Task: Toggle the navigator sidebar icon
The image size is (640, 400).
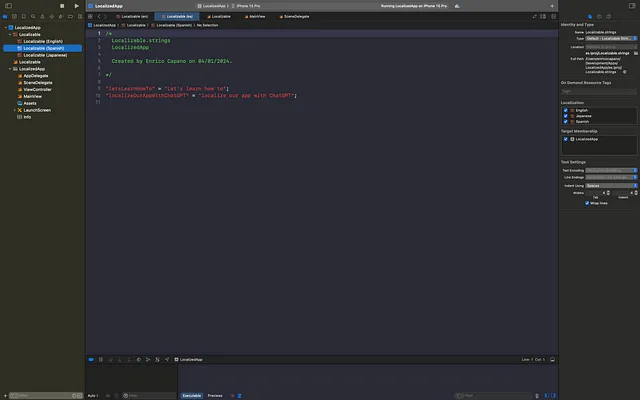Action: [8, 6]
